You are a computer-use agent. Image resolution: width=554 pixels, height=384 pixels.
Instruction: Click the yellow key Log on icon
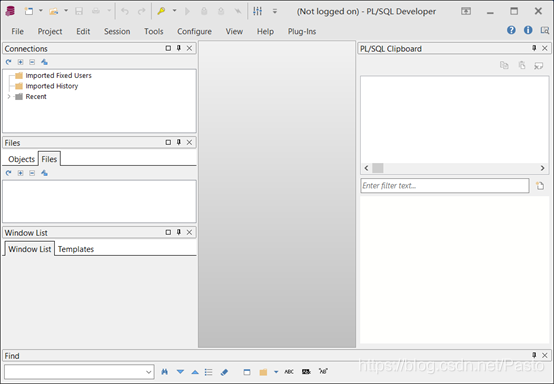pos(161,11)
